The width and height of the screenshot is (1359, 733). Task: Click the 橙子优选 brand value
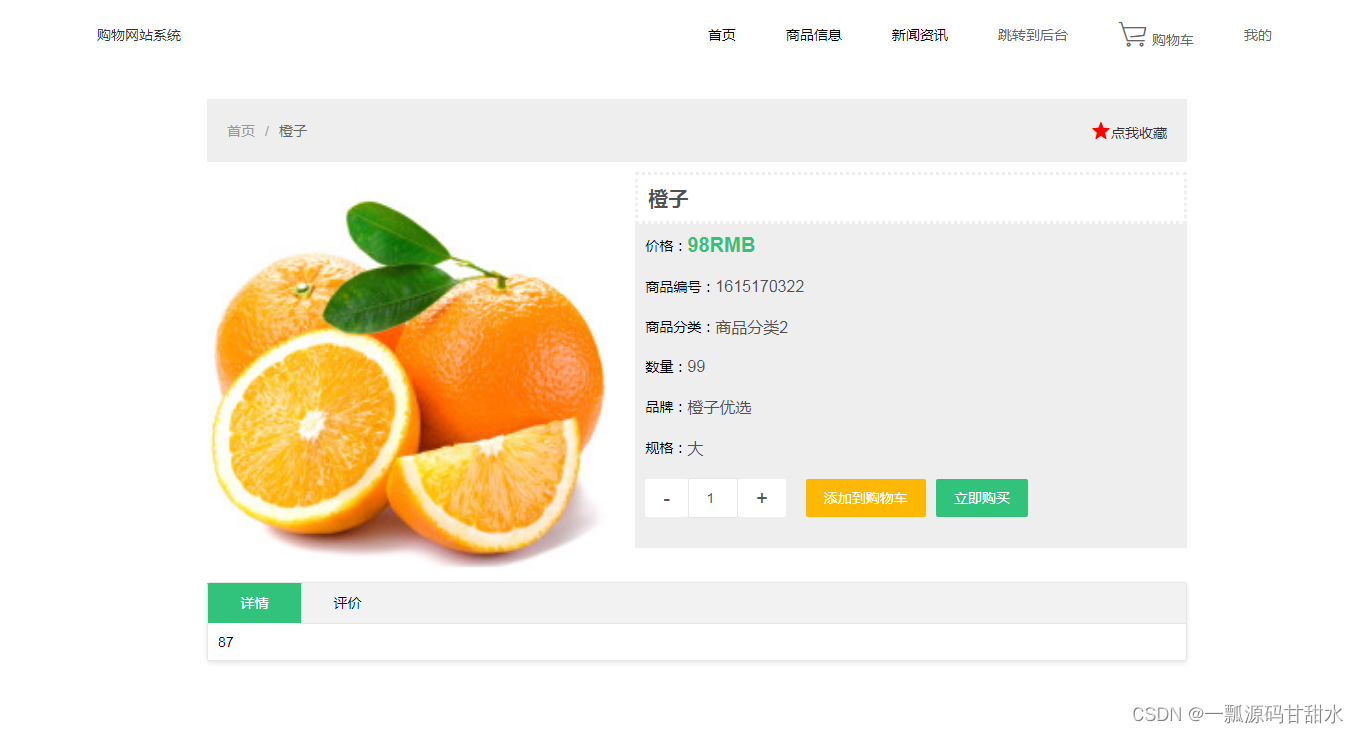coord(719,407)
